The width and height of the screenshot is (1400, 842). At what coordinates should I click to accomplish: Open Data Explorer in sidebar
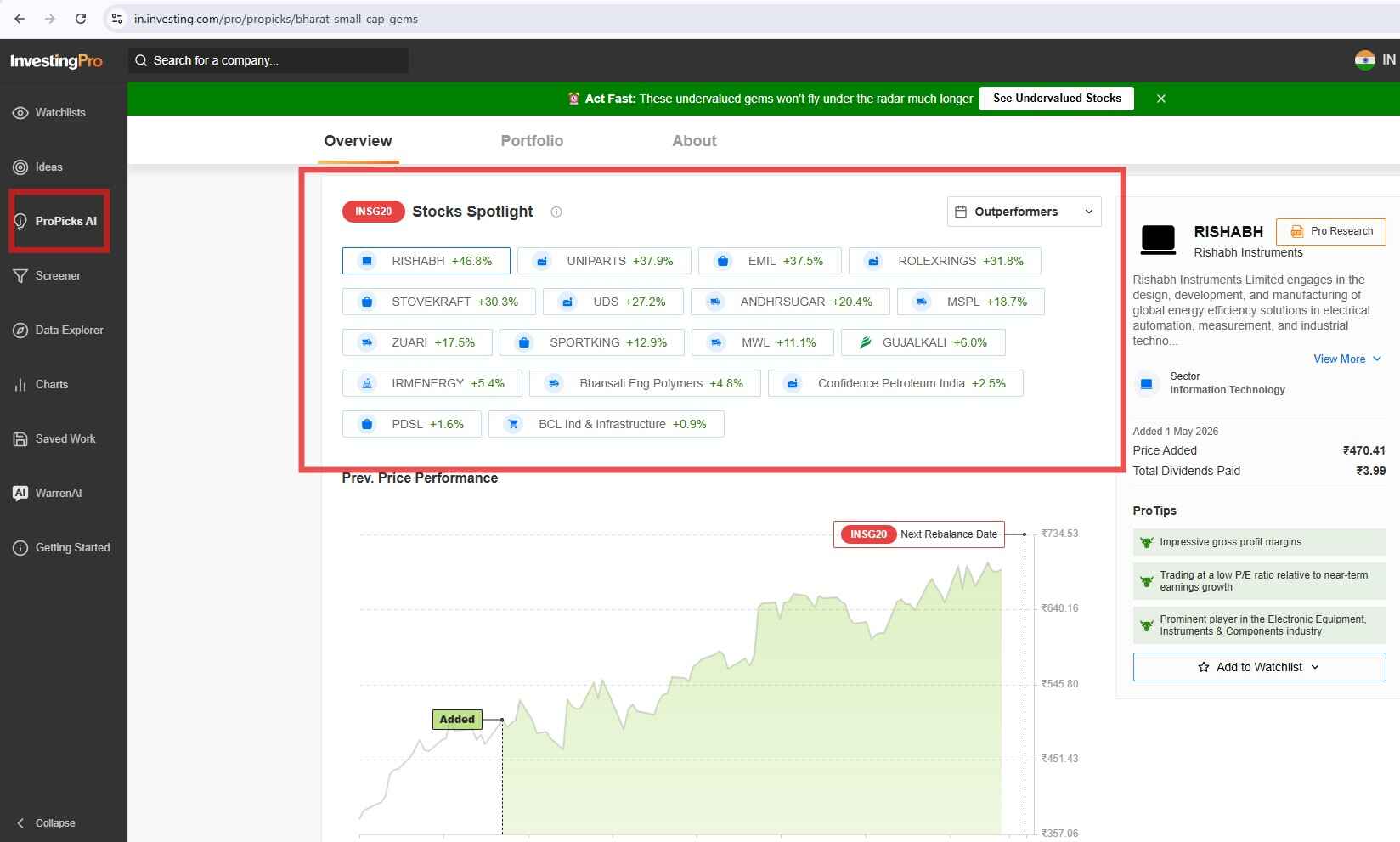(59, 330)
